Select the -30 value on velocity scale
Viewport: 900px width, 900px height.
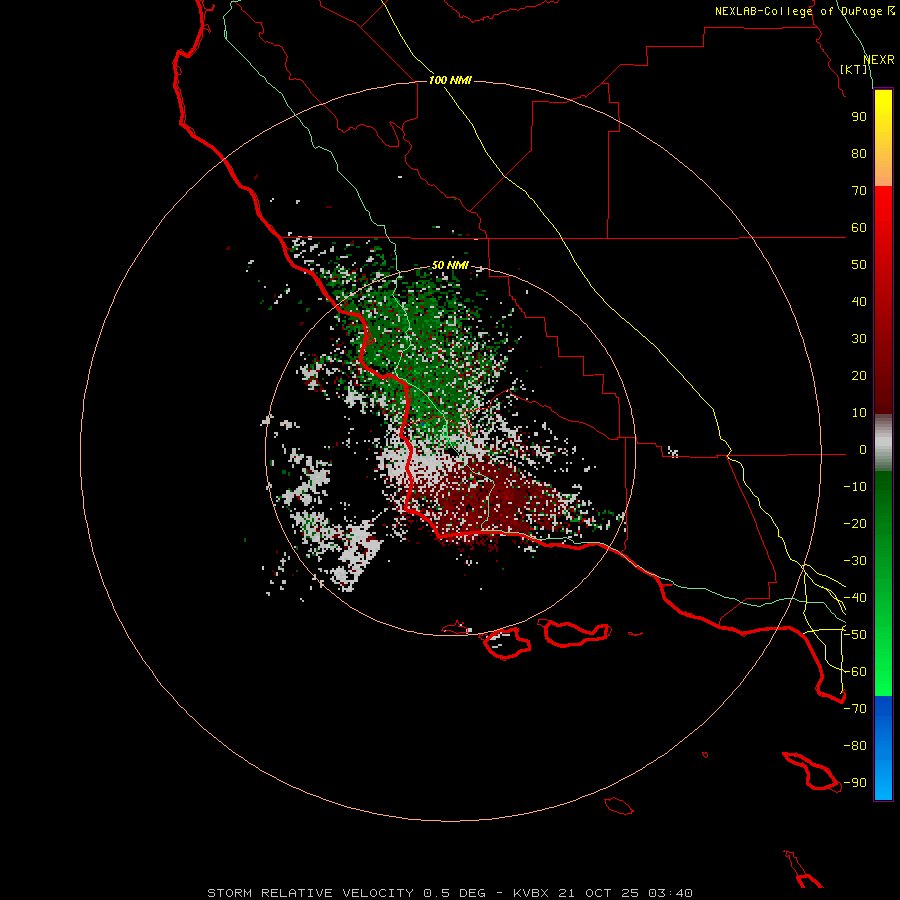pos(855,561)
